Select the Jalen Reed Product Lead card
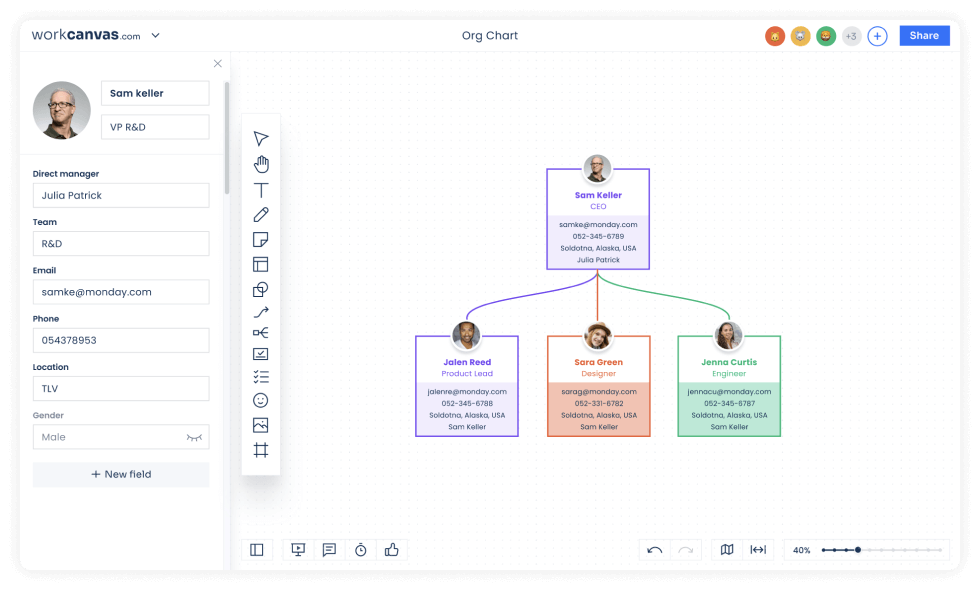The height and width of the screenshot is (590, 980). click(x=467, y=386)
